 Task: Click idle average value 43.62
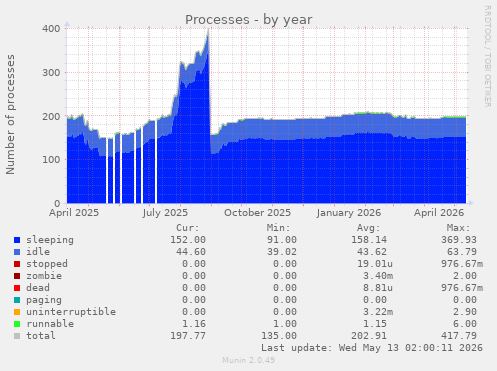click(372, 252)
